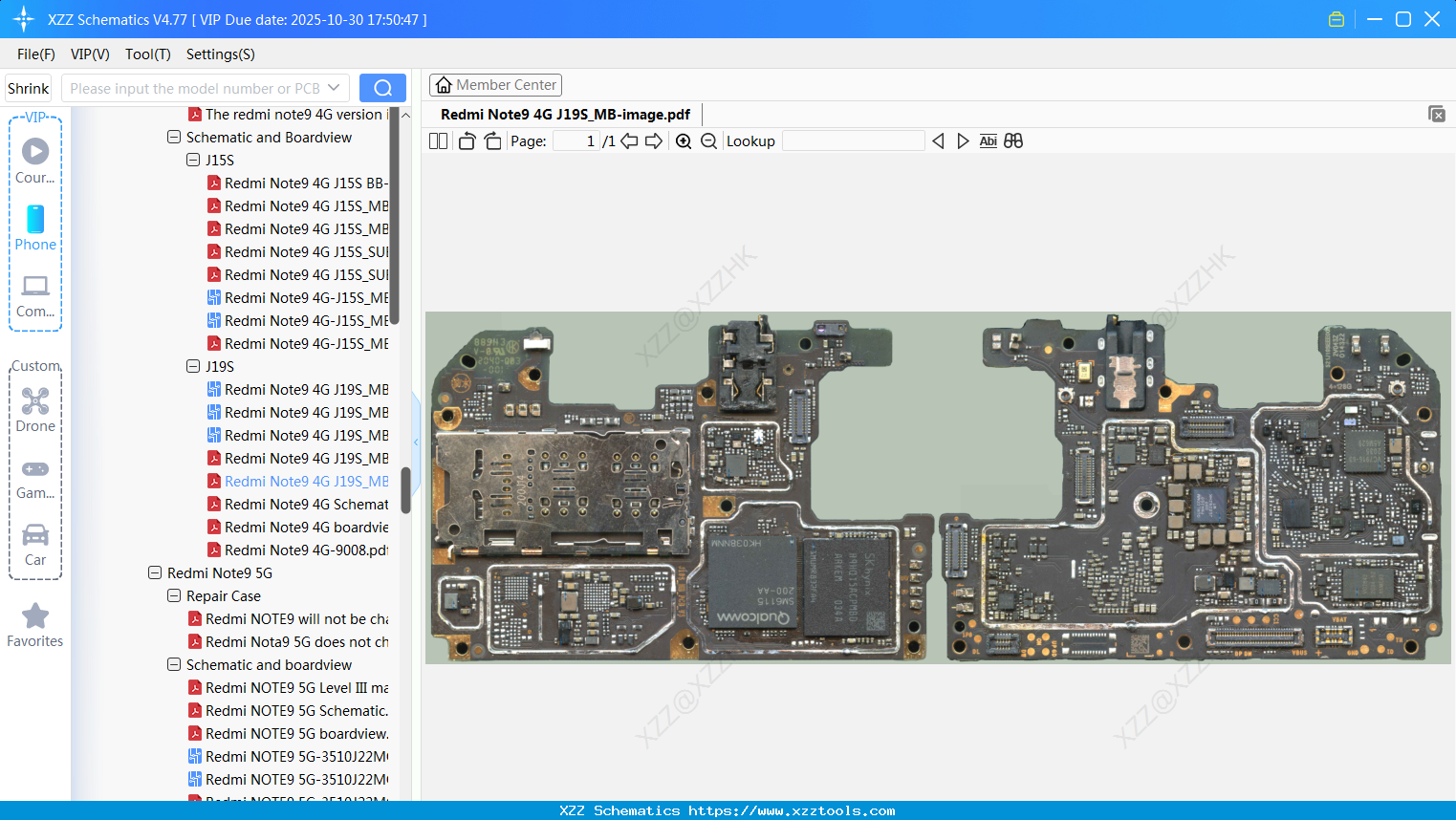Click the Lookup text input field
Image resolution: width=1456 pixels, height=820 pixels.
(853, 141)
